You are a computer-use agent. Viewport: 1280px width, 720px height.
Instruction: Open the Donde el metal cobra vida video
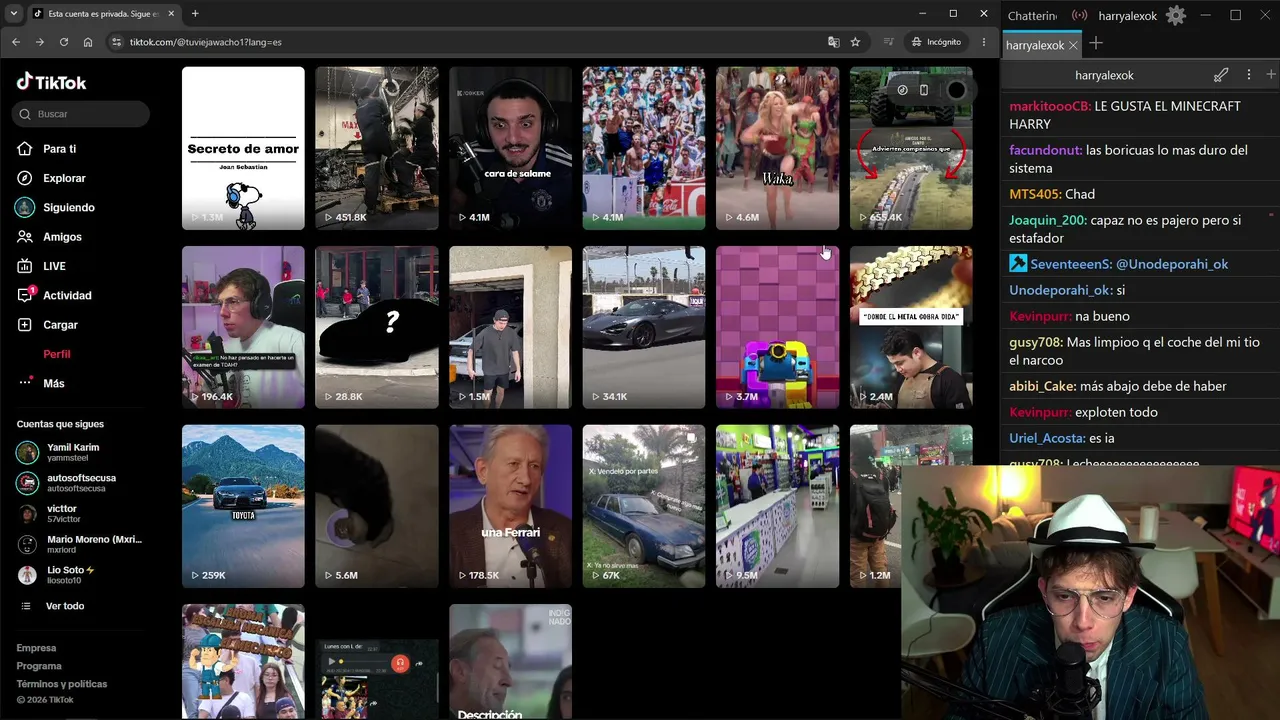[911, 327]
